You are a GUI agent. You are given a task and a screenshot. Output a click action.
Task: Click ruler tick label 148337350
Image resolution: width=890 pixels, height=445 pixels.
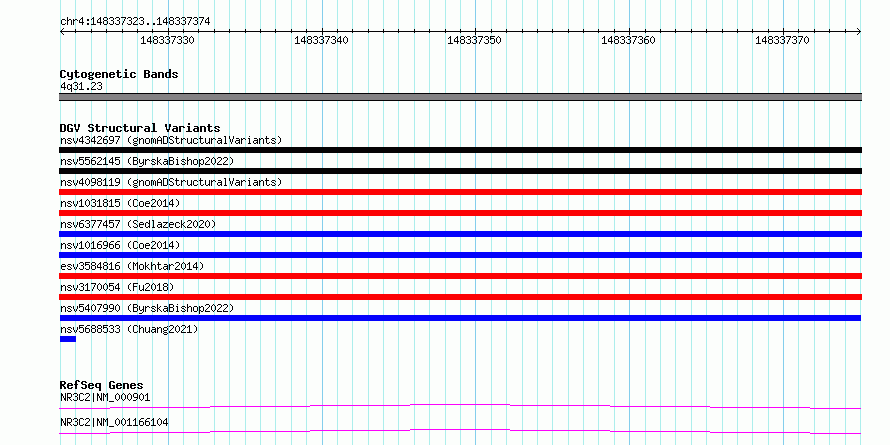click(475, 40)
